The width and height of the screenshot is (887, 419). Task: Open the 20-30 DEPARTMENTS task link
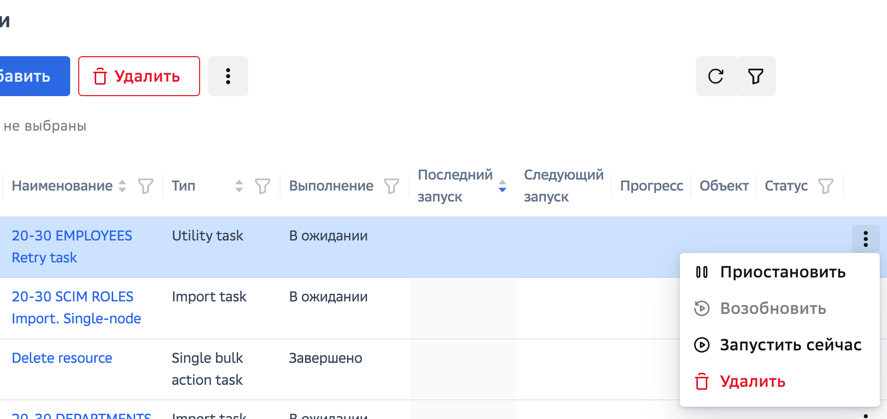81,415
